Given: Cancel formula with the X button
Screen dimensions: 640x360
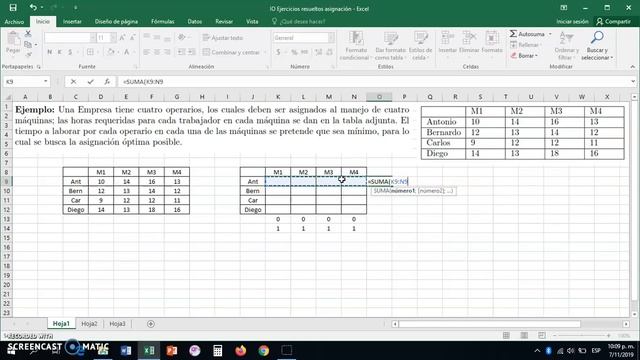Looking at the screenshot, I should pyautogui.click(x=73, y=82).
